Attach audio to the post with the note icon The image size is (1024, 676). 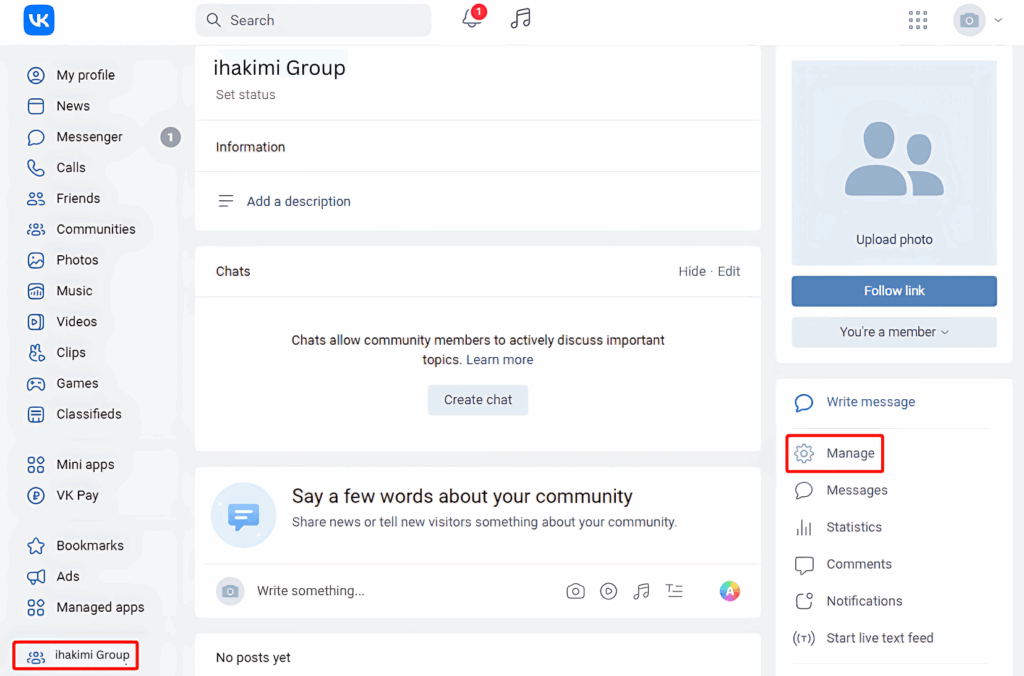pos(642,591)
